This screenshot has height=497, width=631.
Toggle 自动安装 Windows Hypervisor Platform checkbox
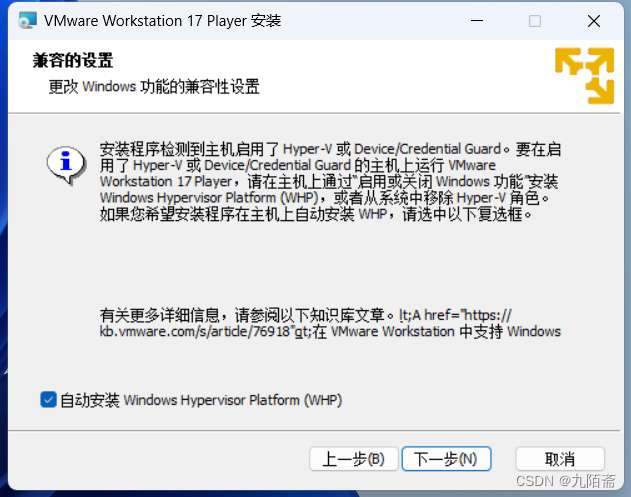pos(48,400)
